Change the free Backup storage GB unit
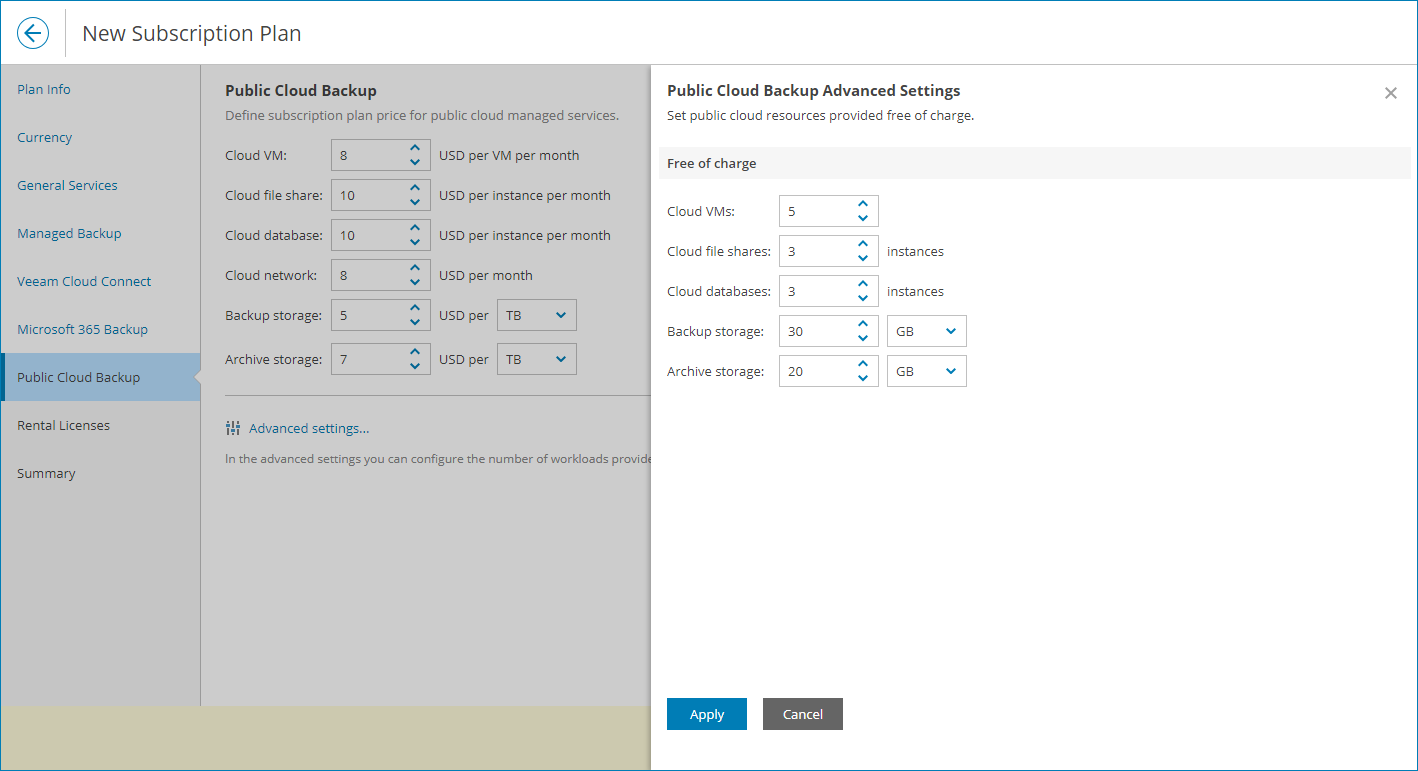The image size is (1418, 771). [x=925, y=330]
